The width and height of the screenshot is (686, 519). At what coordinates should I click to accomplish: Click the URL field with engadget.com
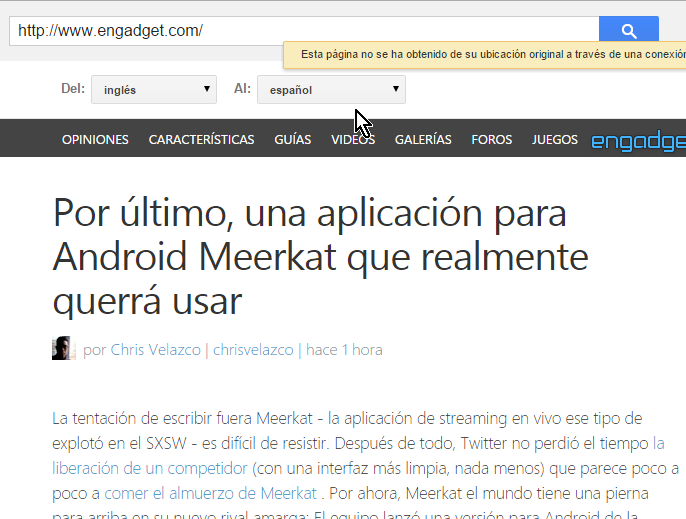click(304, 31)
